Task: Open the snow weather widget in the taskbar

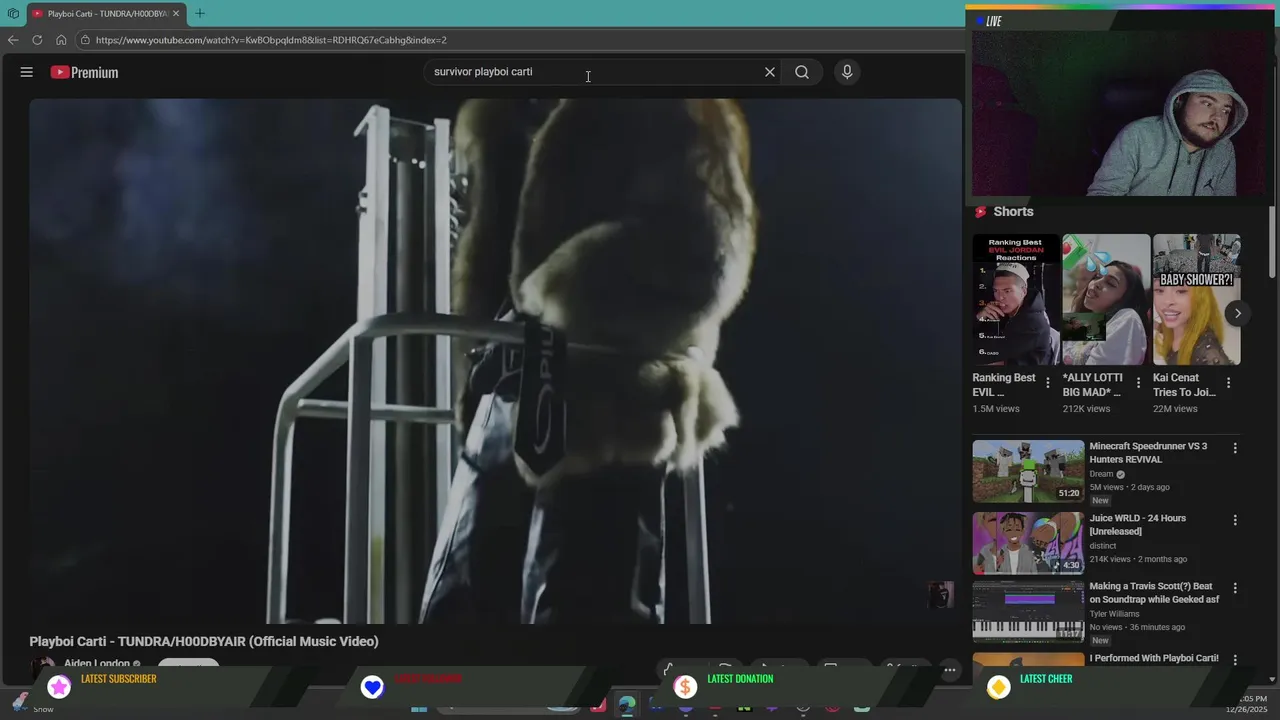Action: click(30, 704)
